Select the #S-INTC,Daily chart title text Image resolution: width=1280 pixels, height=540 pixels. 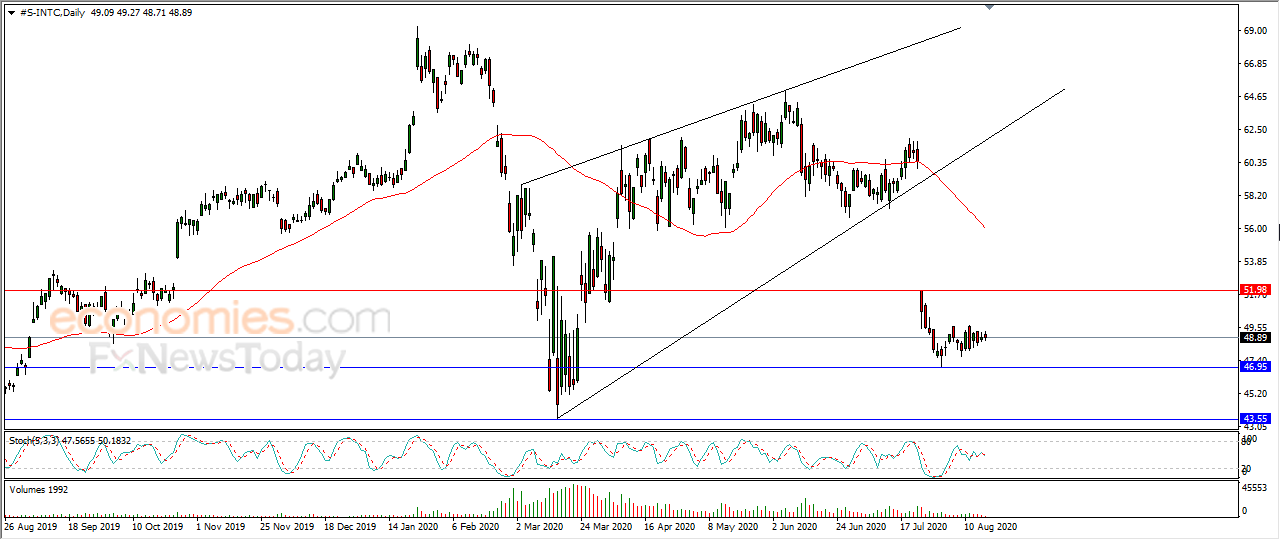click(x=53, y=11)
